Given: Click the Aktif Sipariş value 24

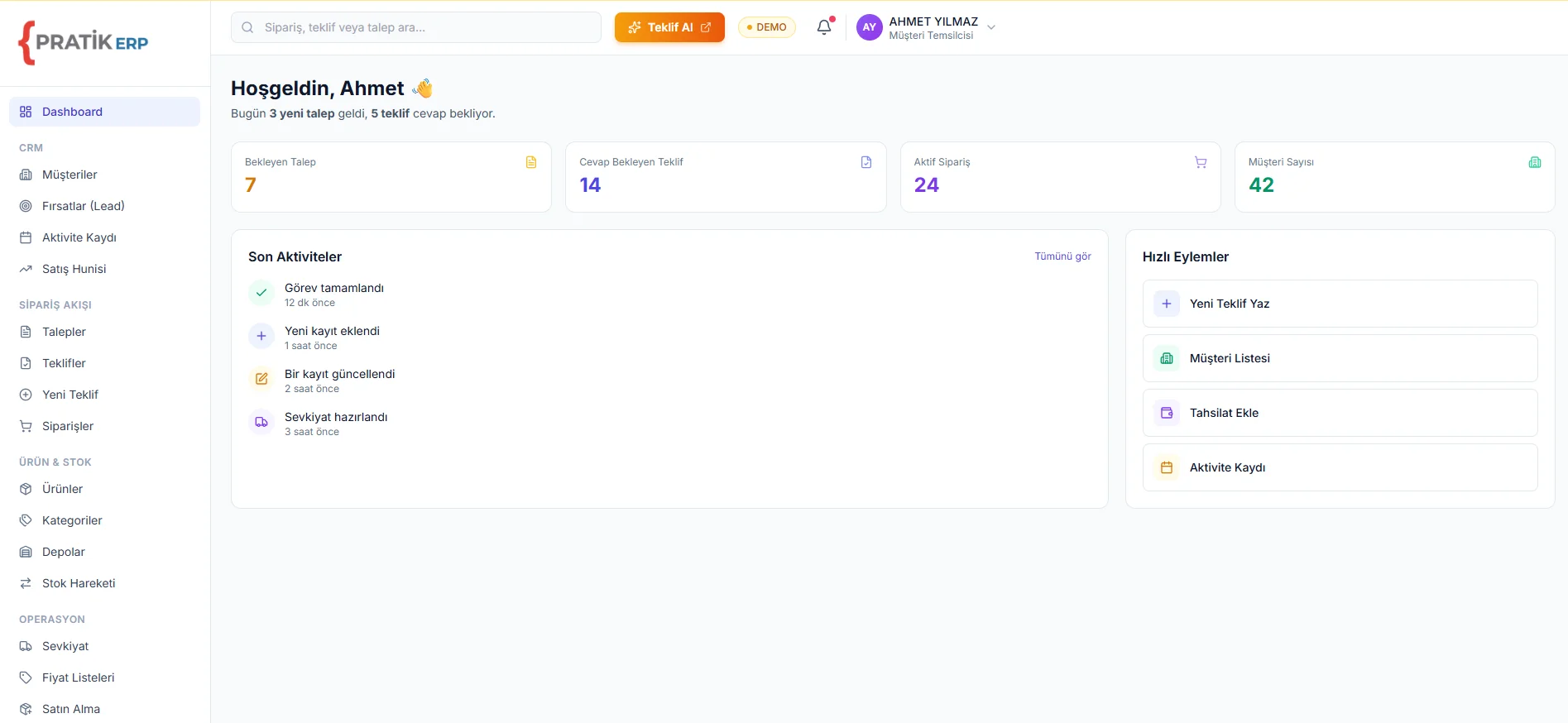Looking at the screenshot, I should coord(926,185).
